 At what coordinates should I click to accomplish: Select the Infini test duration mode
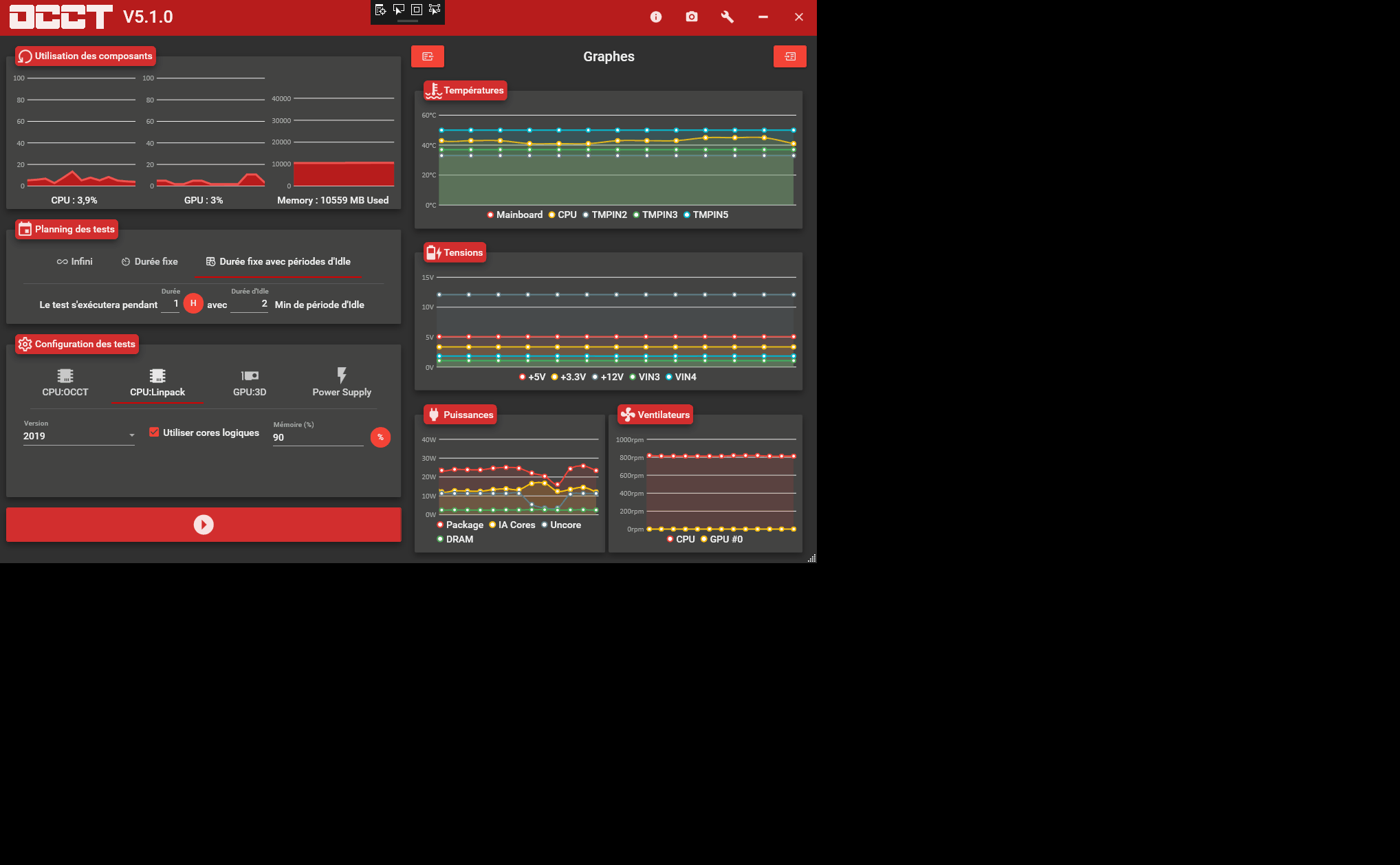(x=74, y=261)
